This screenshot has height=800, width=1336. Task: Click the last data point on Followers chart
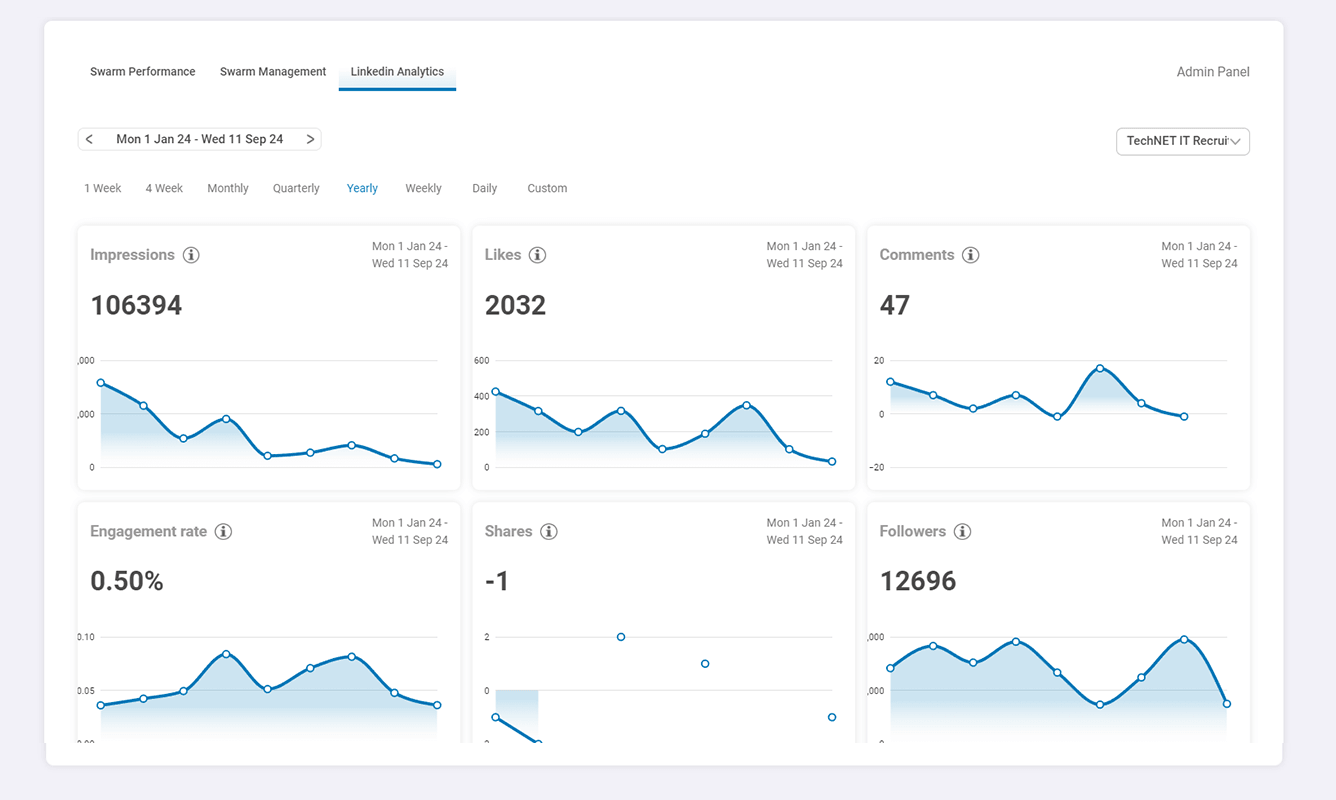pyautogui.click(x=1227, y=704)
